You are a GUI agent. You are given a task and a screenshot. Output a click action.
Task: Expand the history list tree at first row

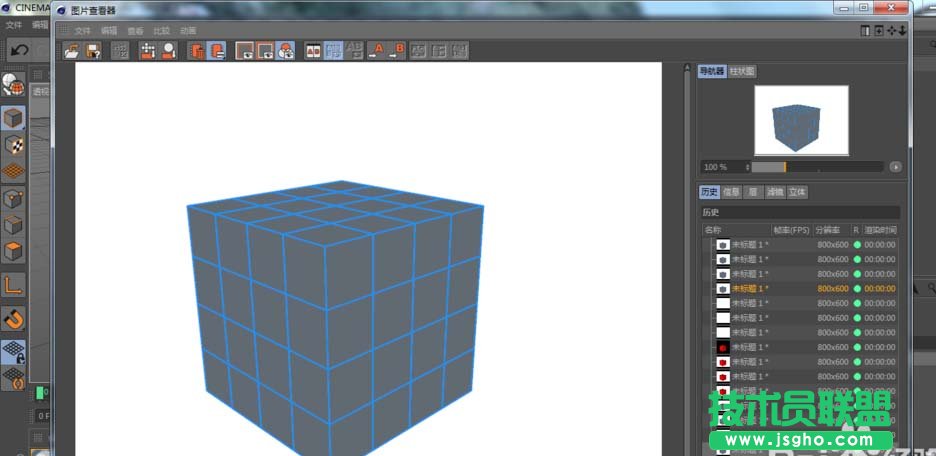(709, 245)
